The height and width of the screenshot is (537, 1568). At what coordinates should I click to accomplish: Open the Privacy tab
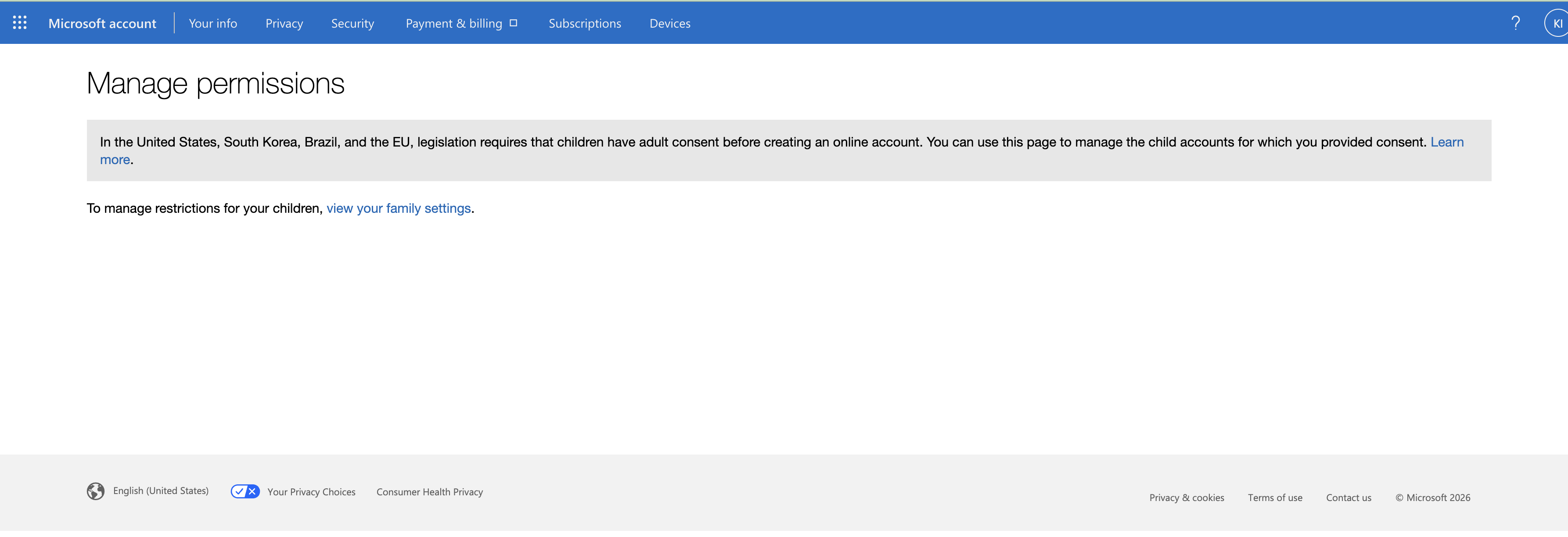(284, 23)
